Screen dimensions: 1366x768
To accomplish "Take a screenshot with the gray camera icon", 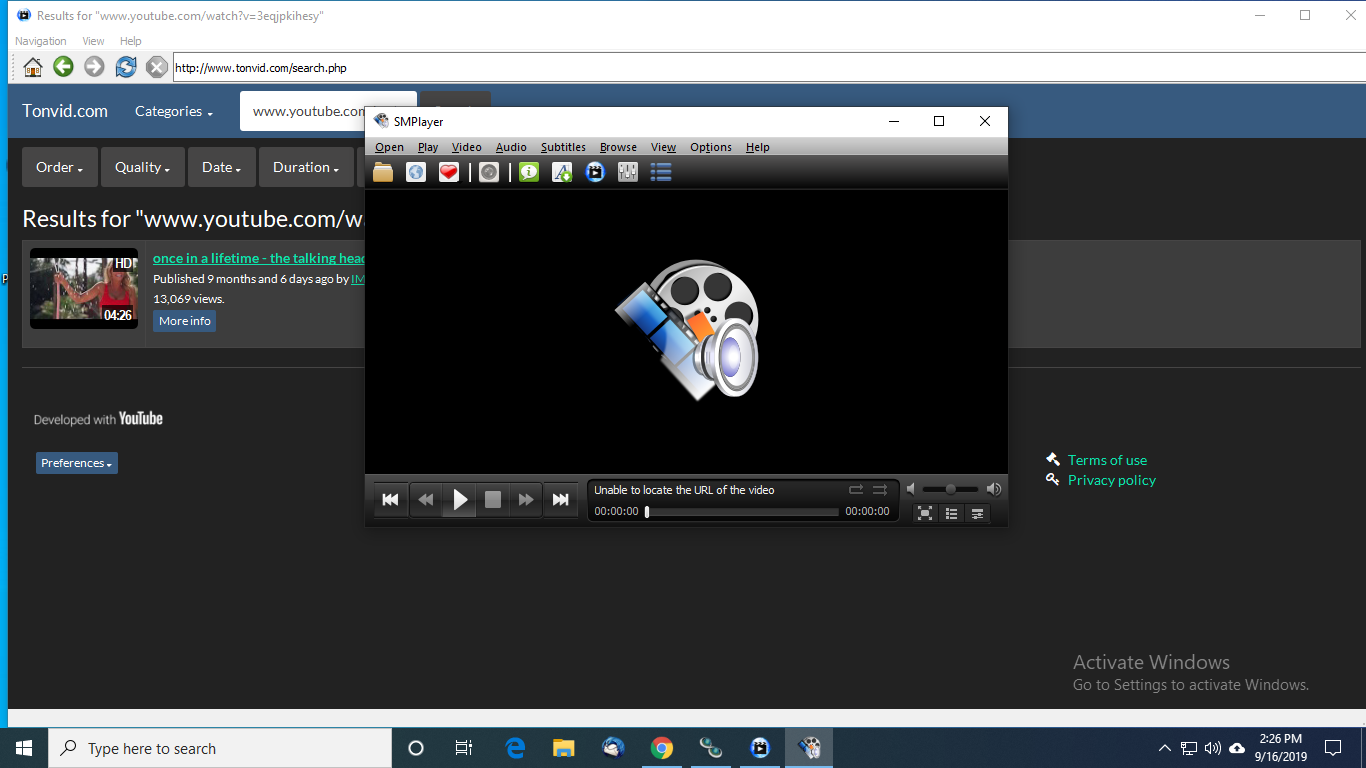I will (489, 172).
